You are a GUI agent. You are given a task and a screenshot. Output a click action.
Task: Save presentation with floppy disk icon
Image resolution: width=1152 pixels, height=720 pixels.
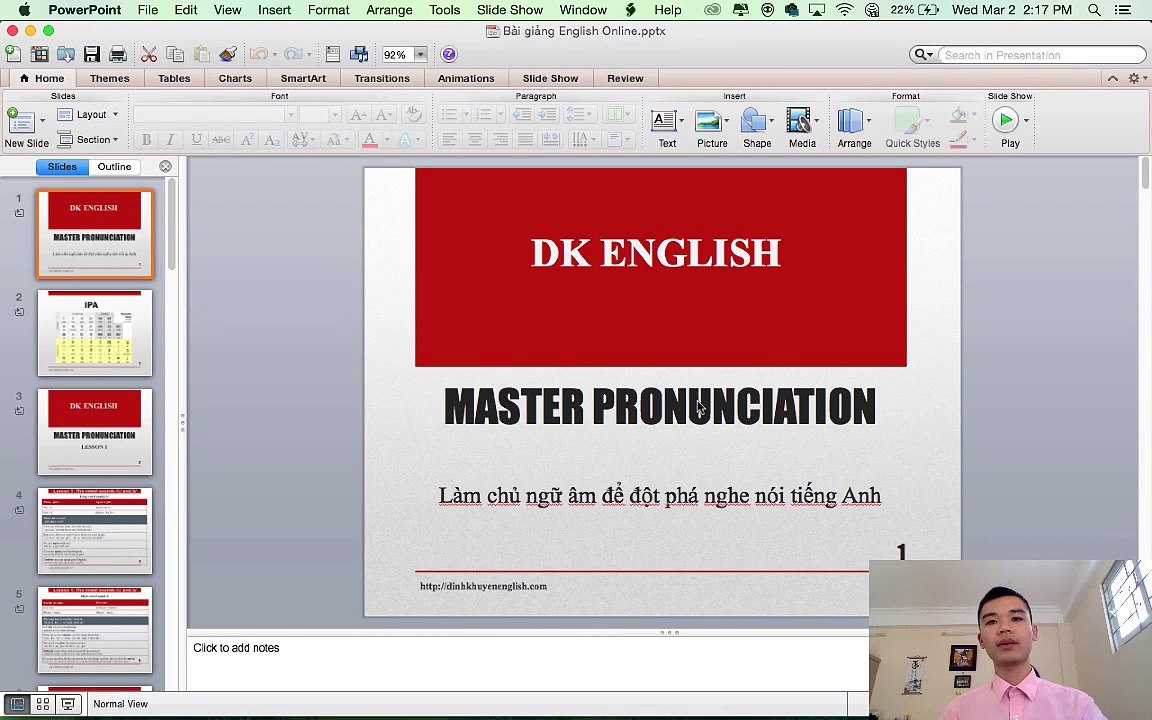click(x=92, y=54)
